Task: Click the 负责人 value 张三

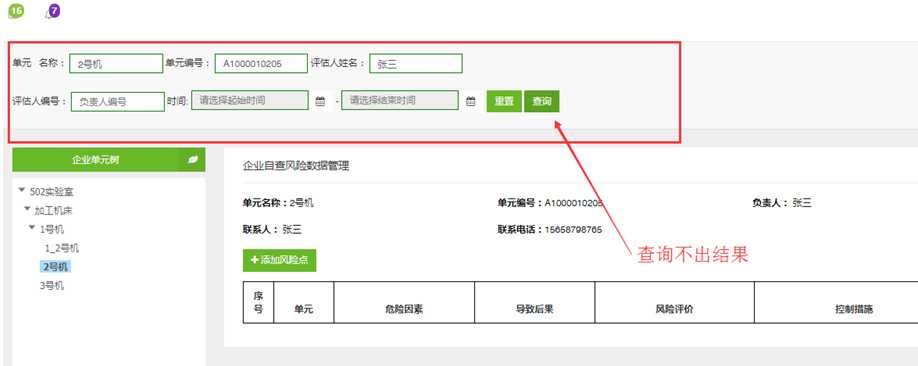Action: pos(801,203)
